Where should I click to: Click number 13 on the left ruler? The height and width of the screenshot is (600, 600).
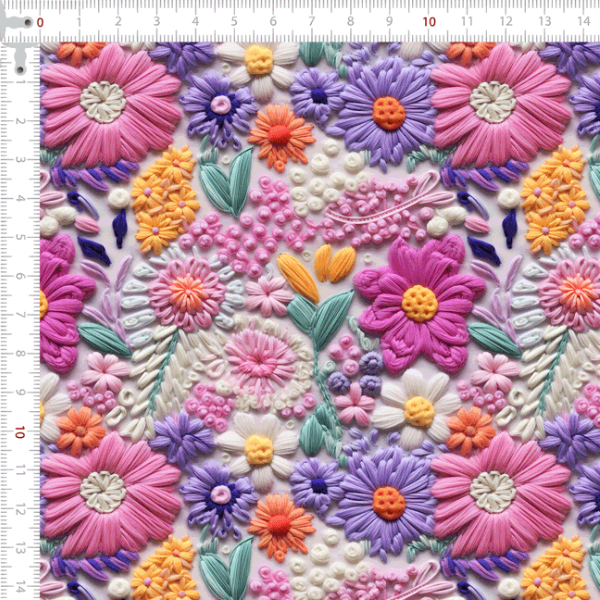tap(19, 549)
